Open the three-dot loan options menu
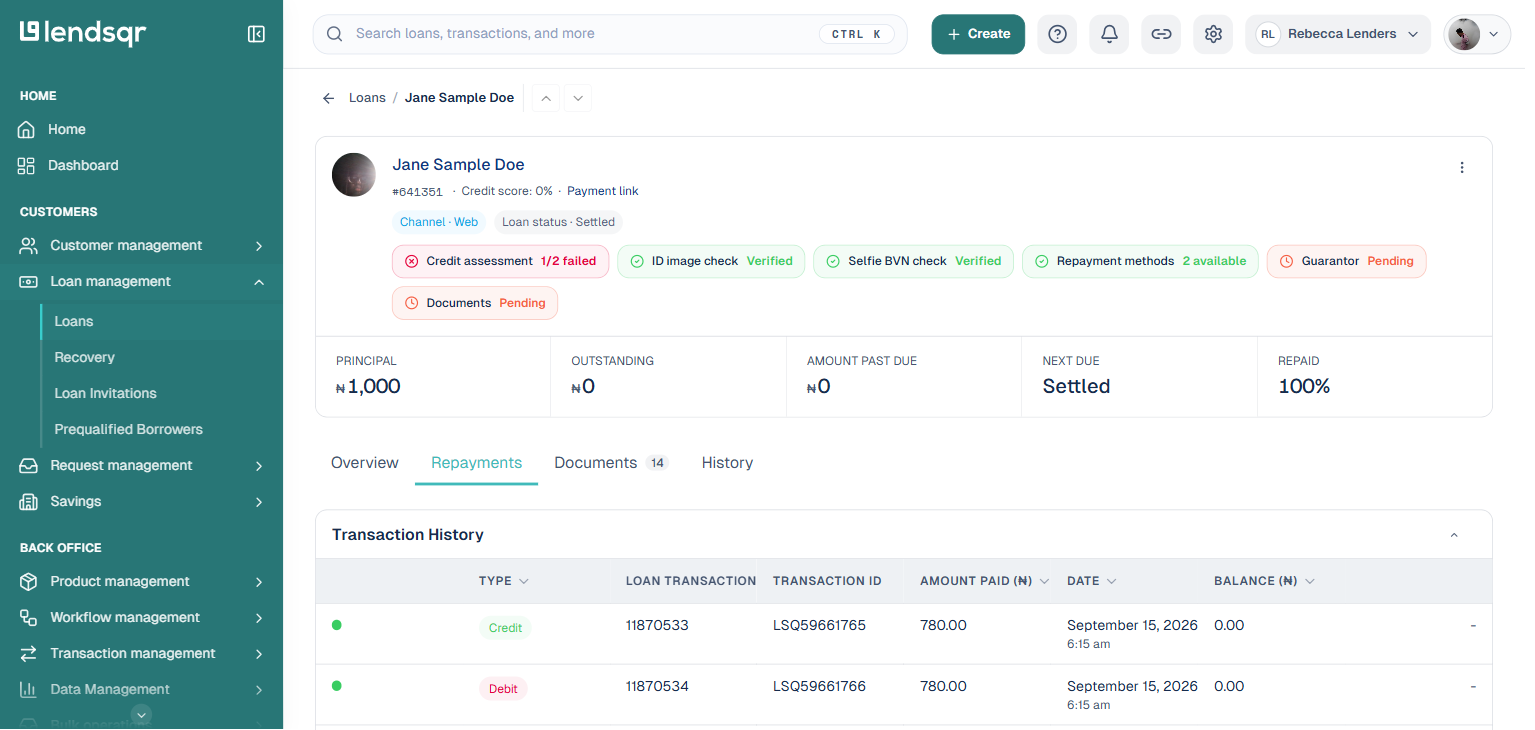Image resolution: width=1535 pixels, height=730 pixels. (1462, 167)
